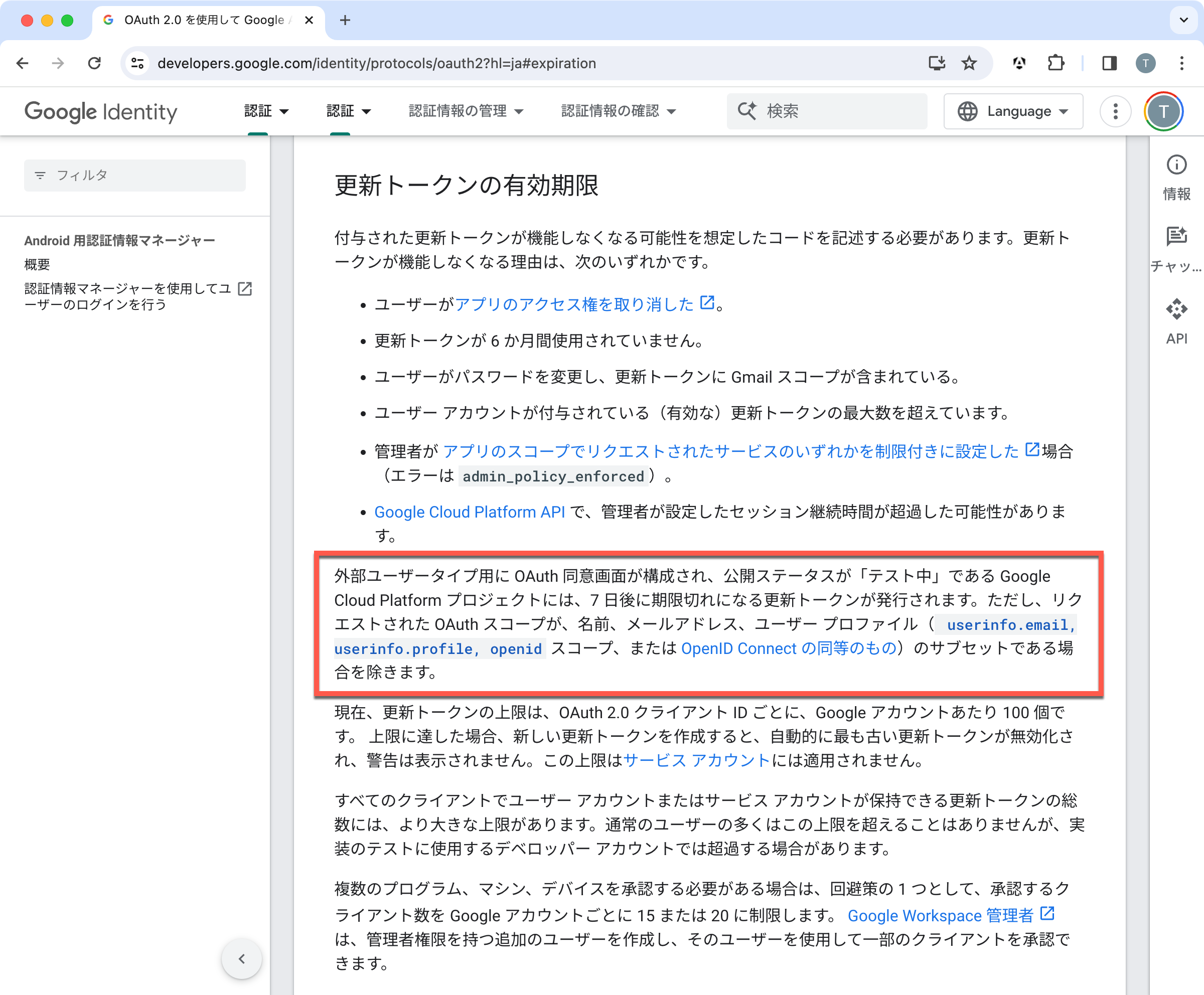This screenshot has height=995, width=1204.
Task: Open 概要 in the sidebar
Action: [x=37, y=264]
